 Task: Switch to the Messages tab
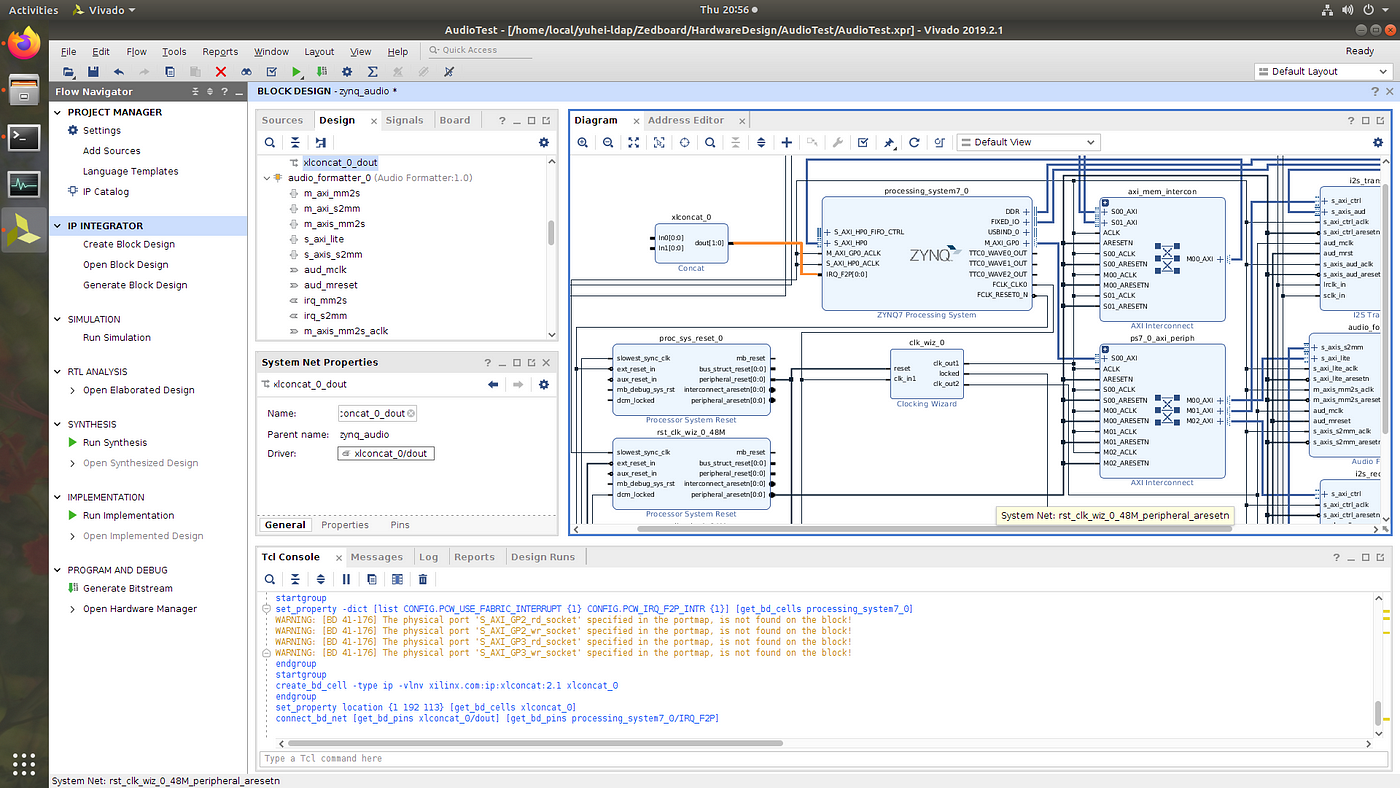377,557
